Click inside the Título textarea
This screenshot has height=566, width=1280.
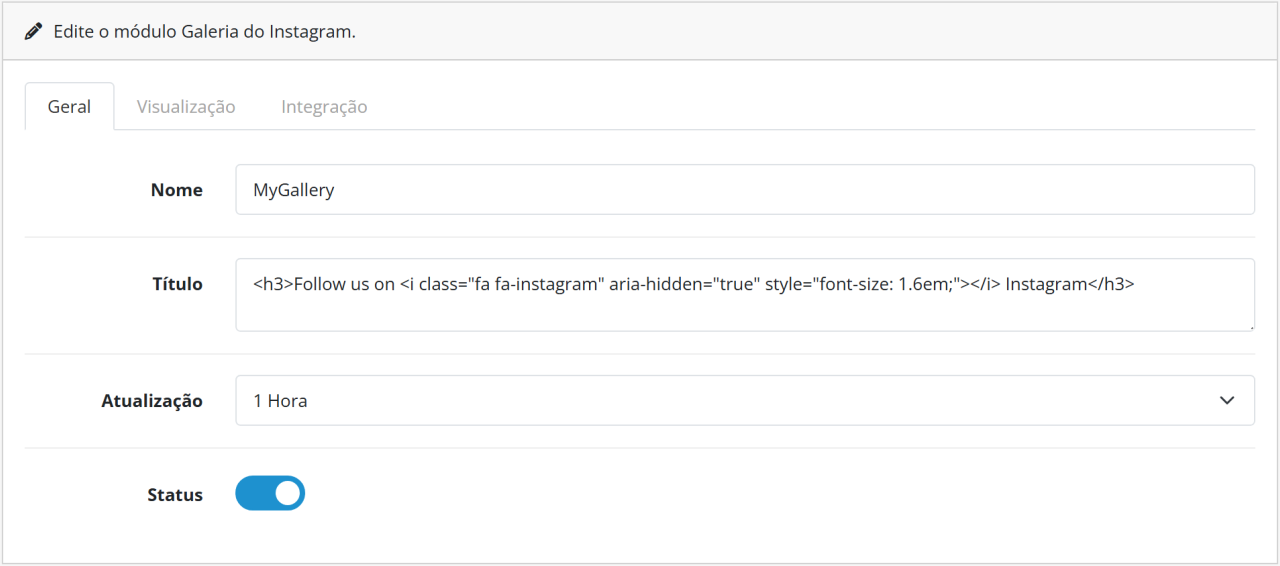745,295
